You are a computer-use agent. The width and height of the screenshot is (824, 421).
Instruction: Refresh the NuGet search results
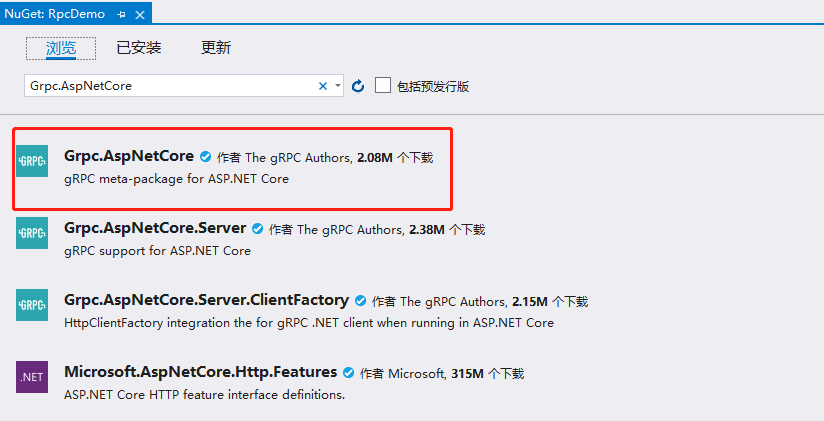click(358, 86)
